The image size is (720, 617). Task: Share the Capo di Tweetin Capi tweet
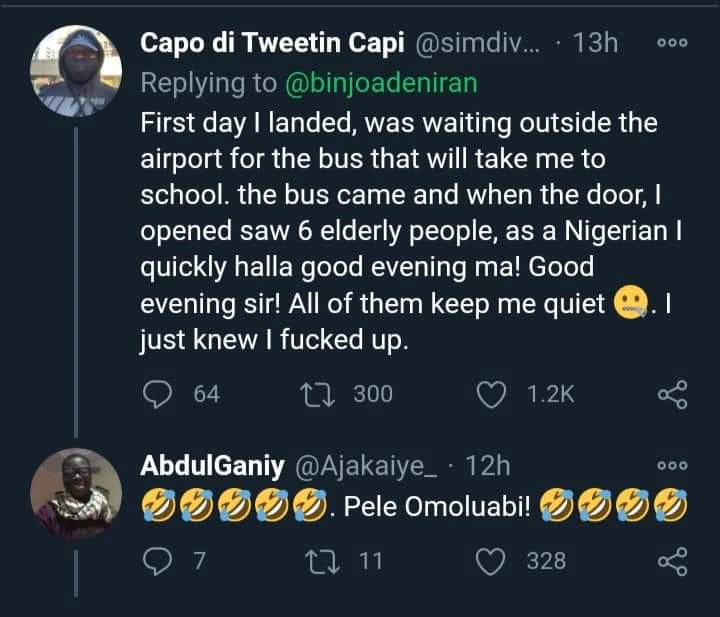pos(673,395)
